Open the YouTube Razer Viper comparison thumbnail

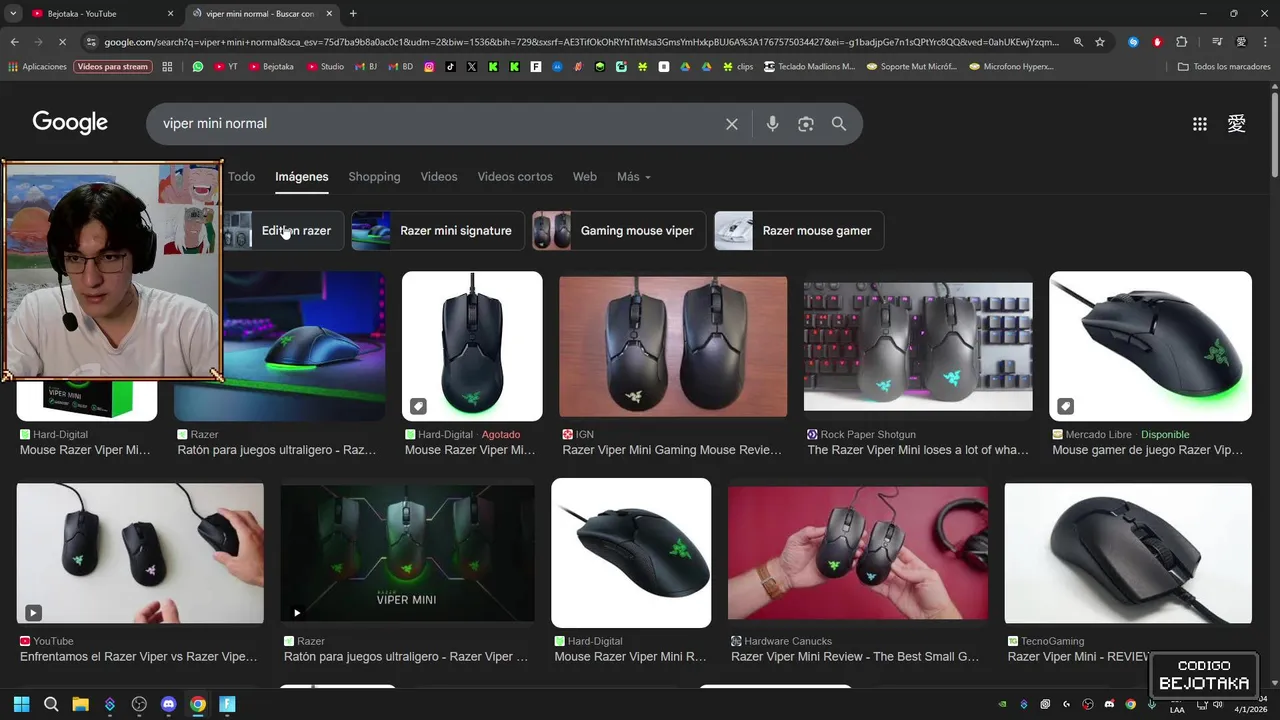pos(140,554)
